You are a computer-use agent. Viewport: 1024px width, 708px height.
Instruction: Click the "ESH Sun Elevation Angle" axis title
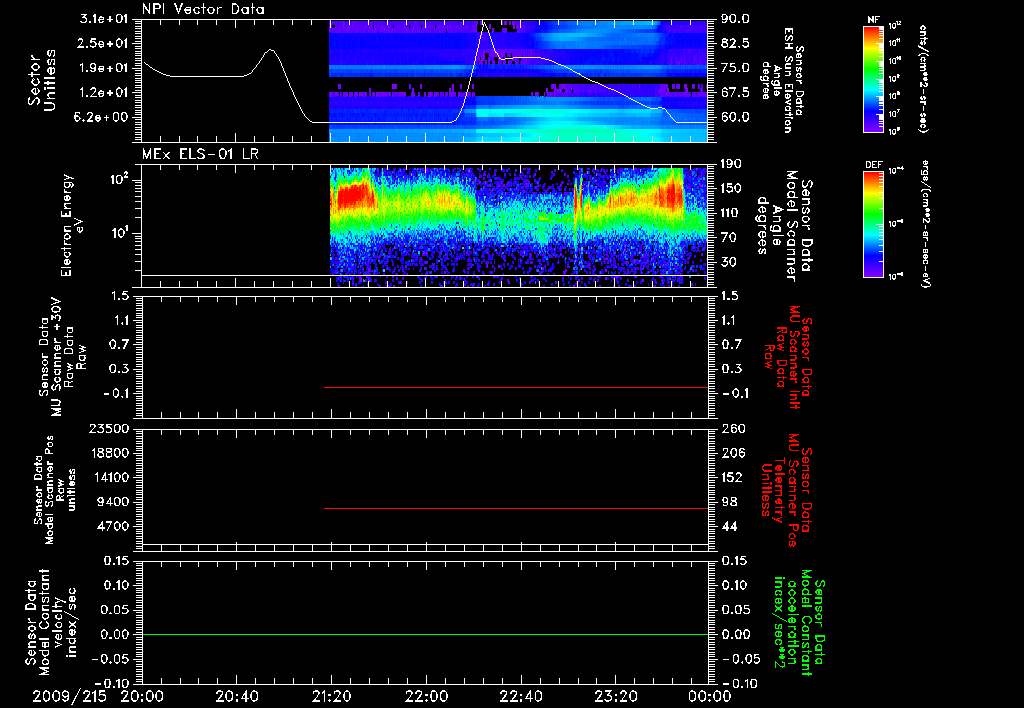(783, 80)
